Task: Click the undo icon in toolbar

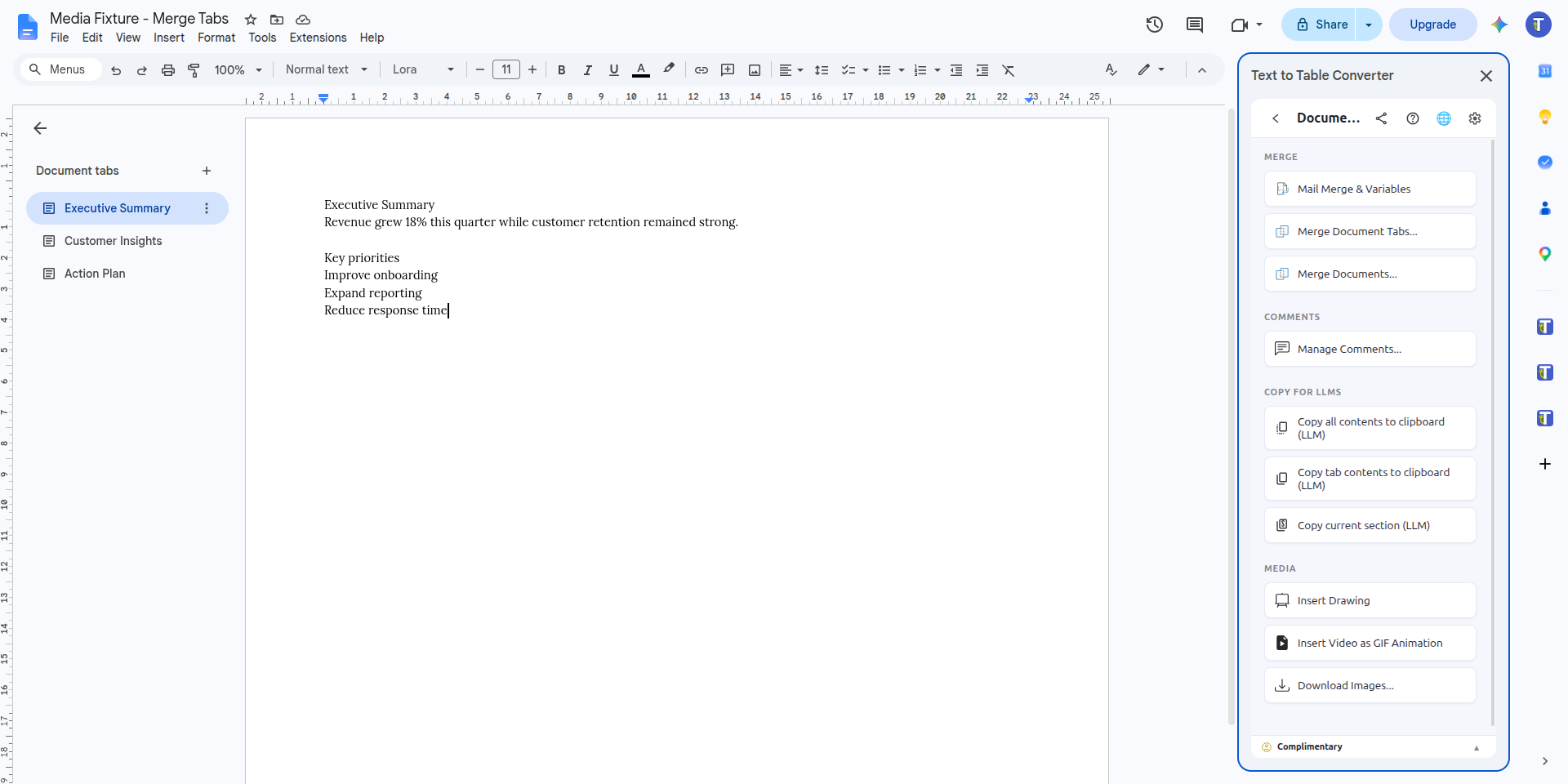Action: tap(116, 70)
